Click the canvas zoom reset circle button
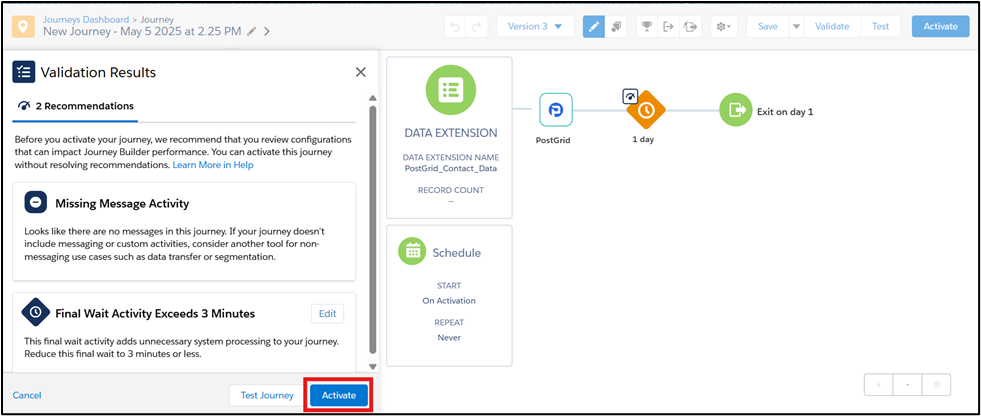The height and width of the screenshot is (416, 981). [x=936, y=385]
